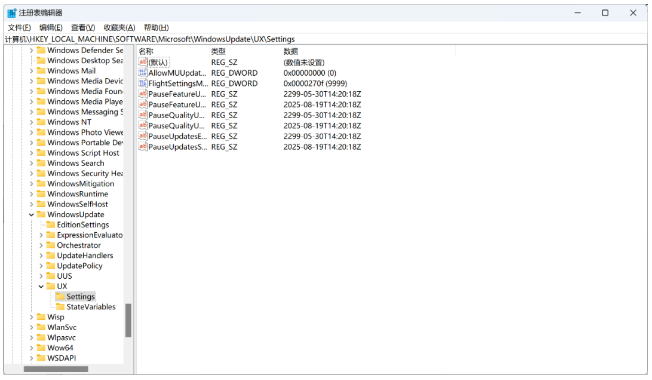Viewport: 652px width, 380px height.
Task: Click the Wisp folder icon
Action: [41, 317]
